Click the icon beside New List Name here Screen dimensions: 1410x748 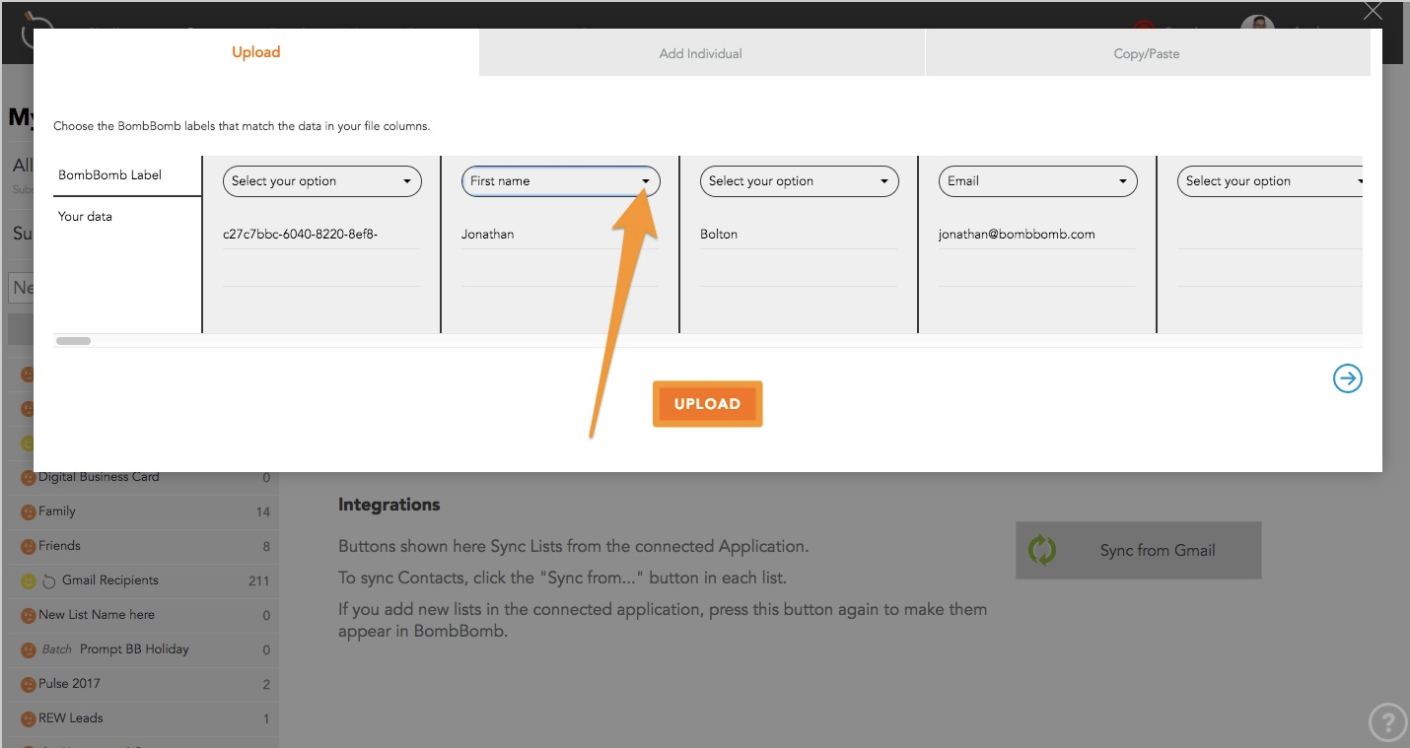pos(28,615)
